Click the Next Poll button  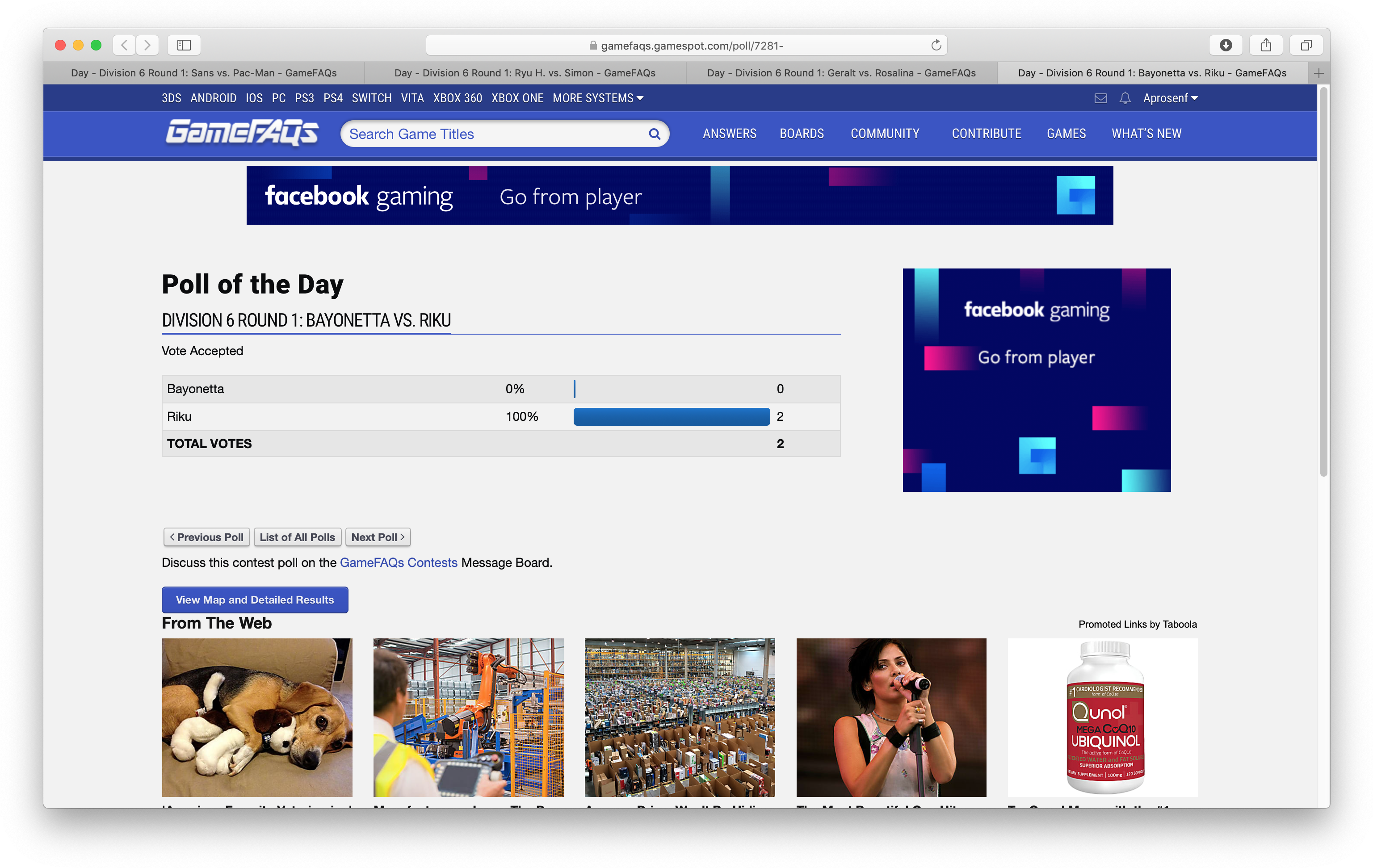tap(378, 537)
